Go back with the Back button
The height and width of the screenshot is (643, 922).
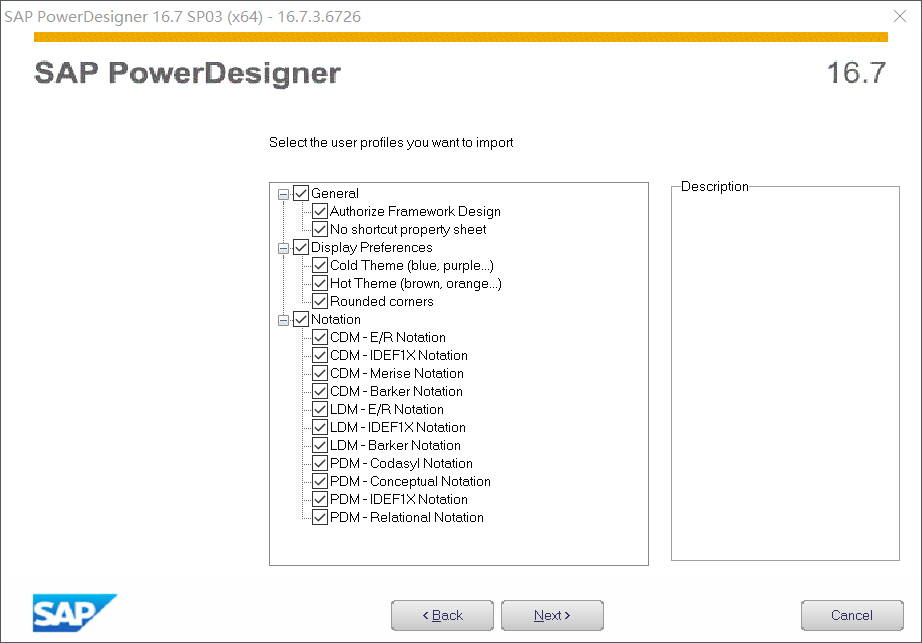(442, 615)
